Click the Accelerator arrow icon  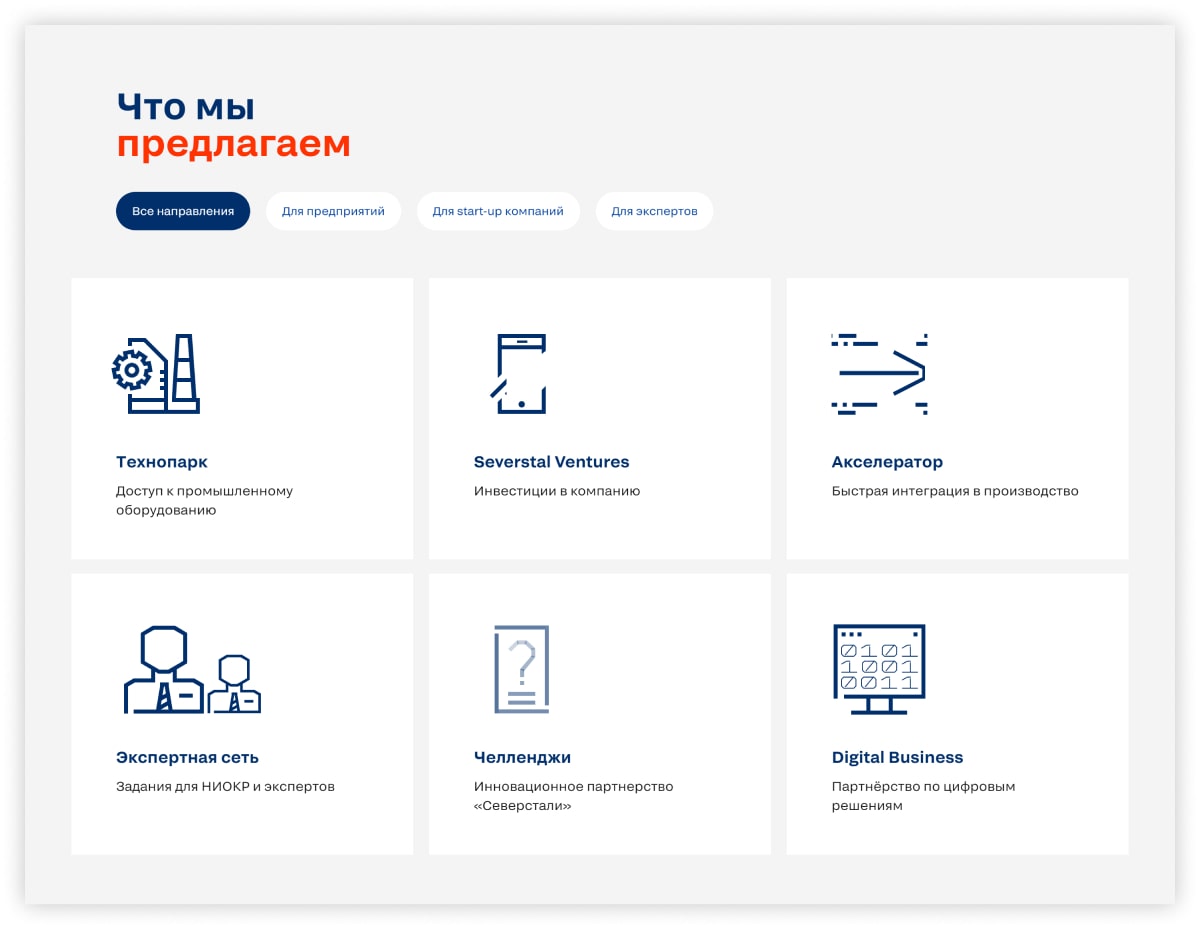pos(879,374)
